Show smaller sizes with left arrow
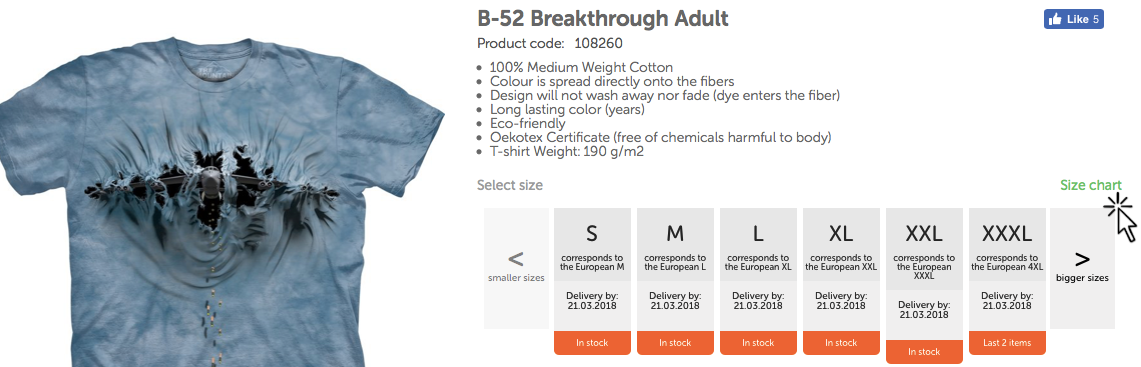Screen dimensions: 1141x367 click(x=516, y=269)
